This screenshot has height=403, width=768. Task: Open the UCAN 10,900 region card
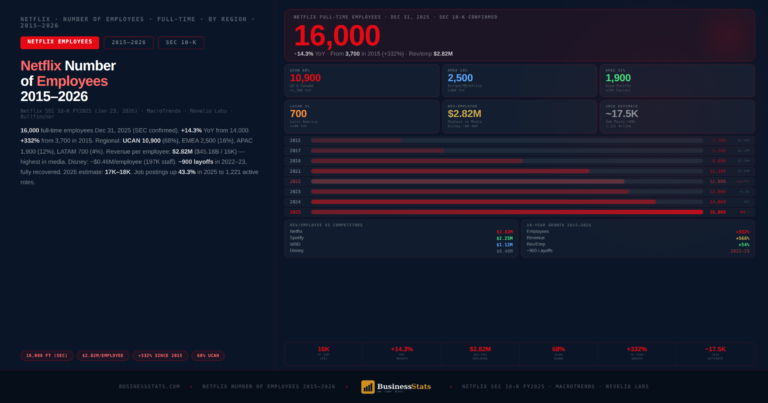(362, 80)
